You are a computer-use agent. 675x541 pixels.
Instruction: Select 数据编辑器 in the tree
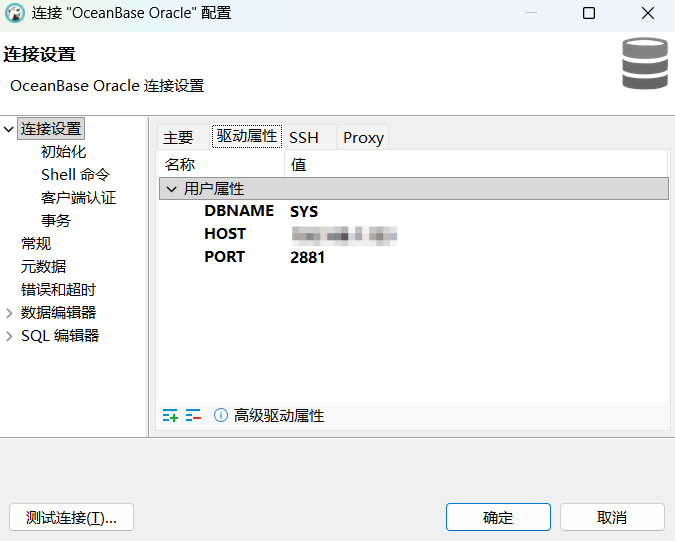[x=58, y=313]
